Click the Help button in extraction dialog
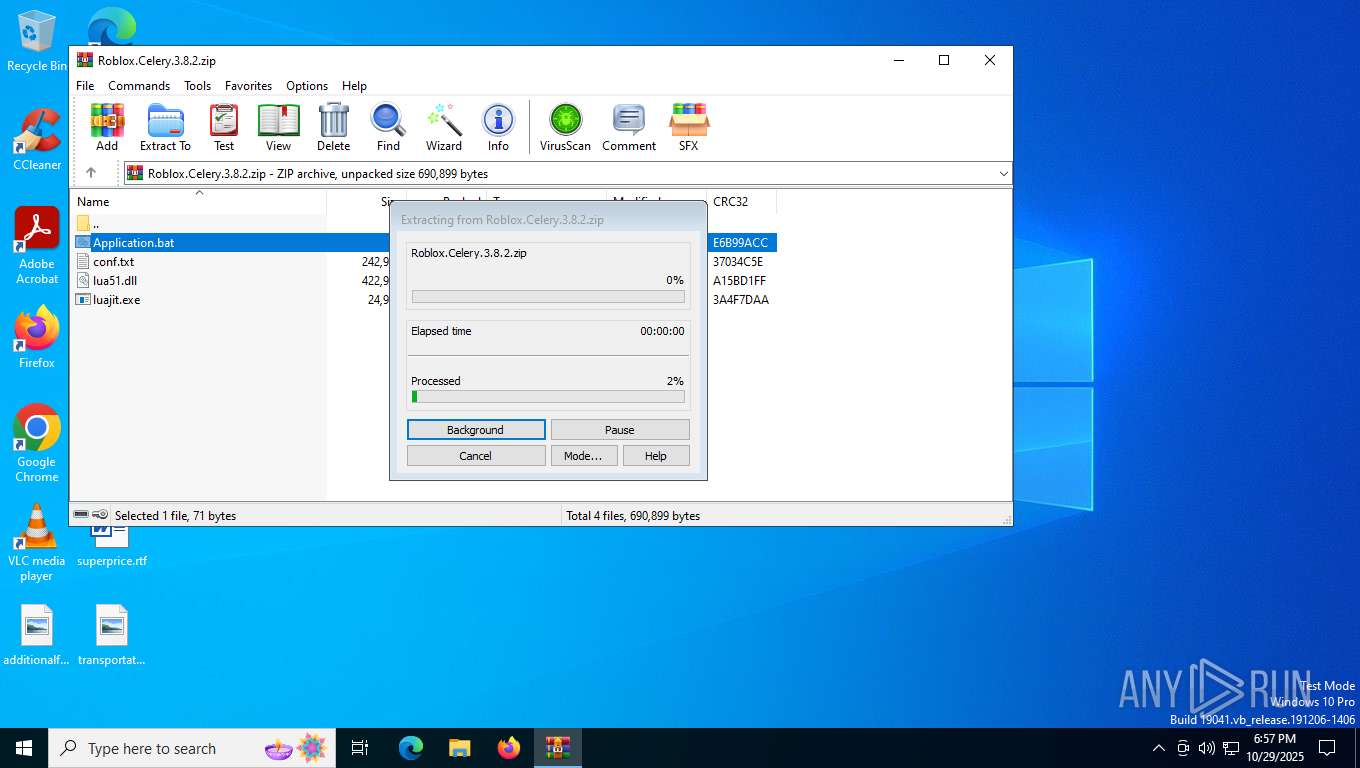 pos(656,456)
